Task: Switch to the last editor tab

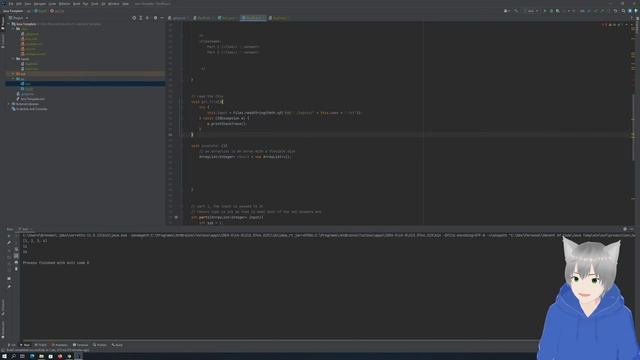Action: tap(279, 18)
